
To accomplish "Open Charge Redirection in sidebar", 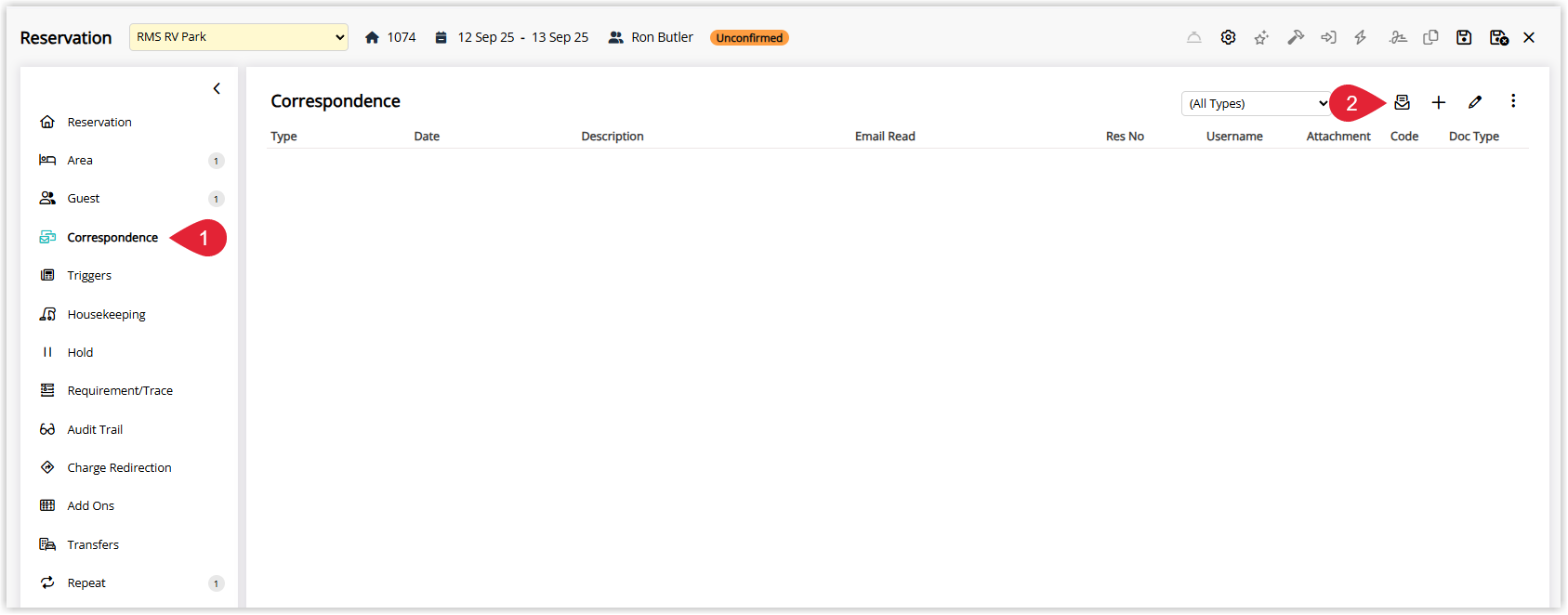I will pyautogui.click(x=119, y=467).
